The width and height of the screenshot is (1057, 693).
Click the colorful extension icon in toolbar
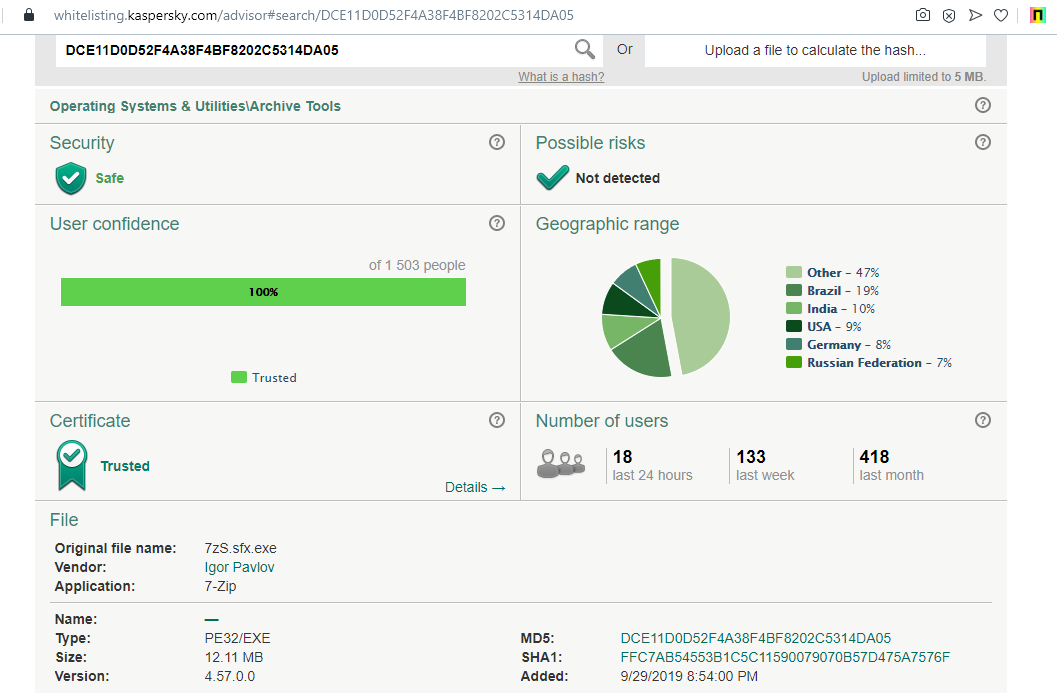(x=1037, y=15)
